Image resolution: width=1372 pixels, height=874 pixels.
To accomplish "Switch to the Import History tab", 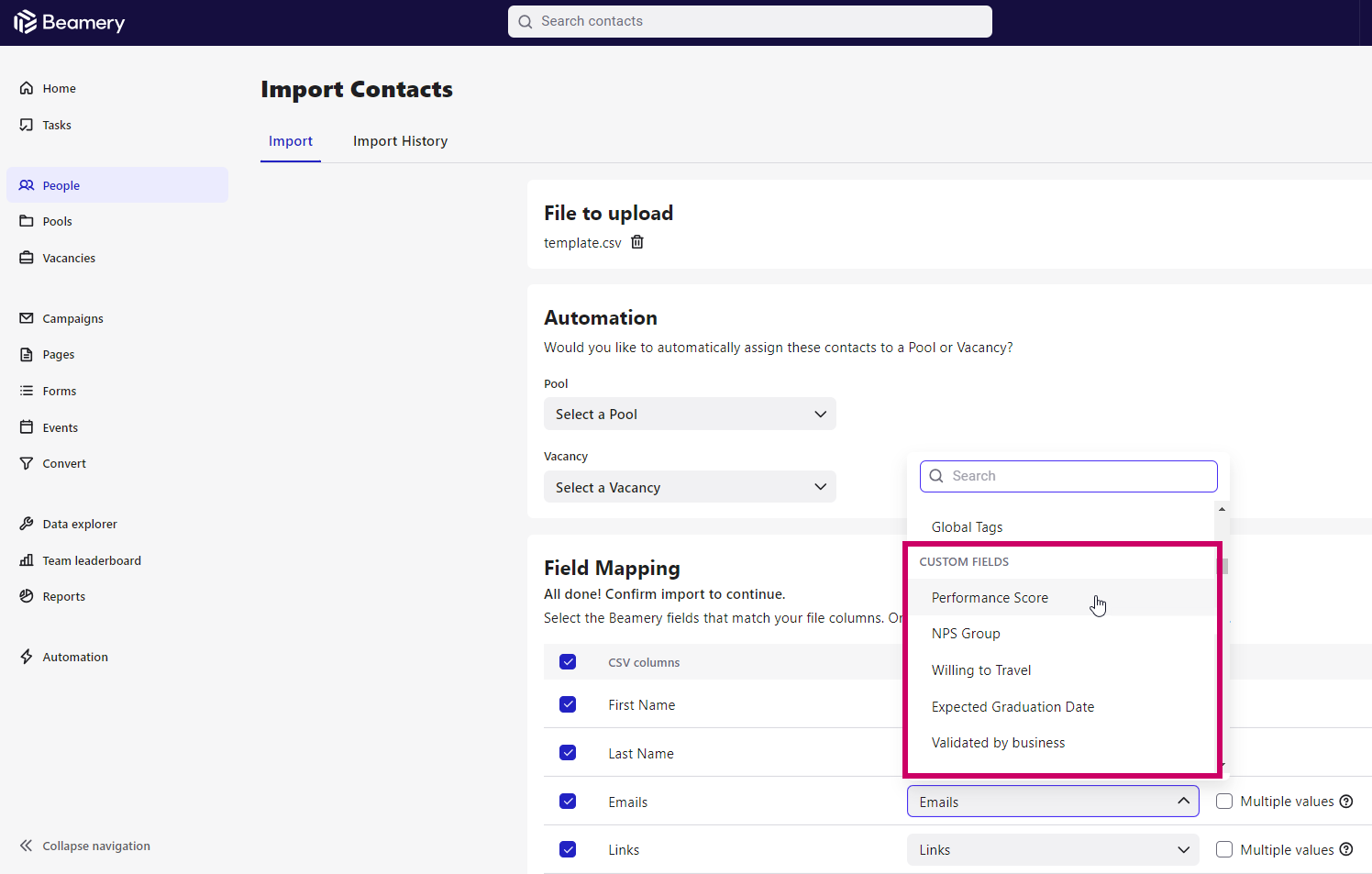I will [401, 141].
